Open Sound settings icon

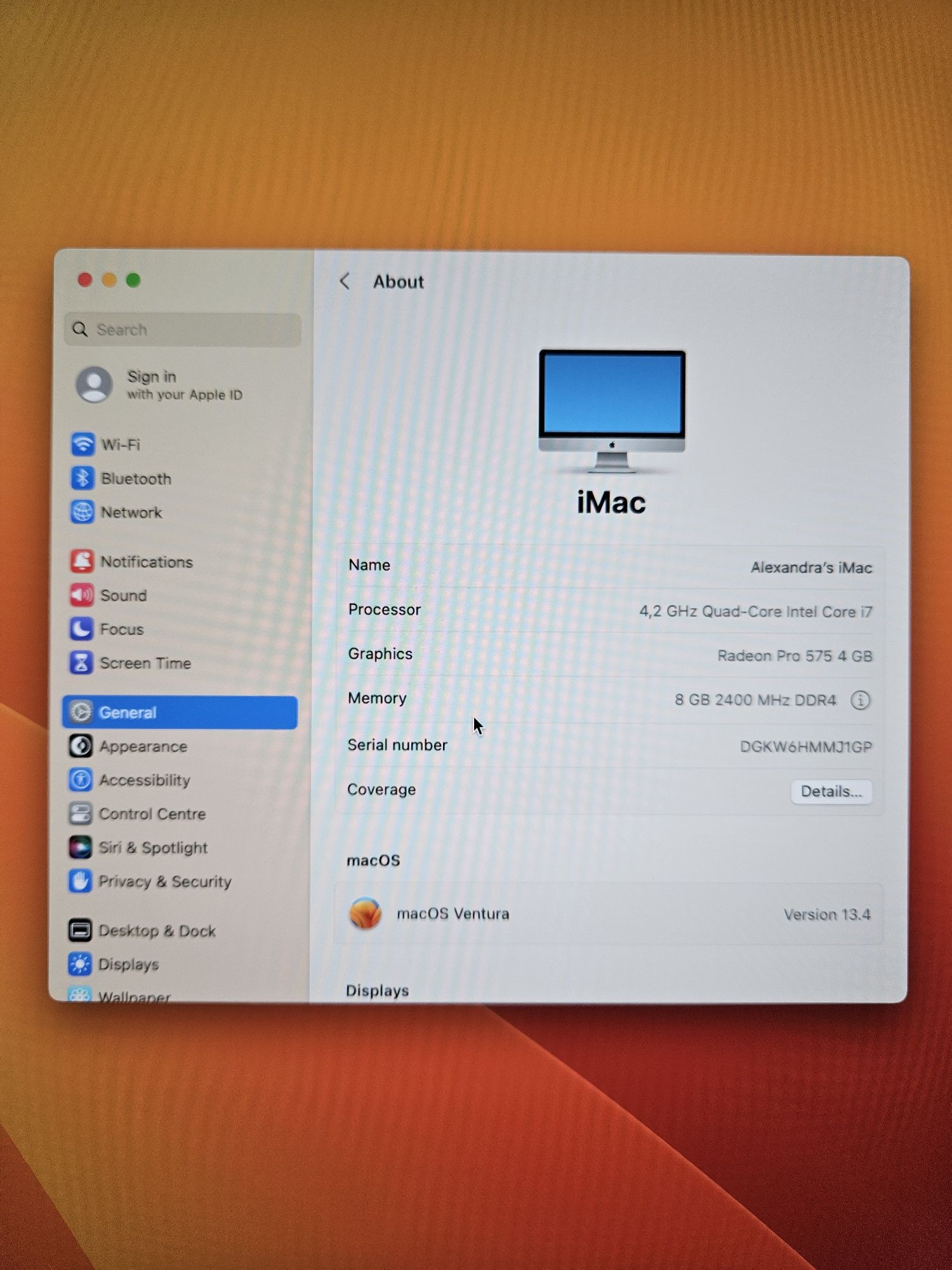coord(82,595)
